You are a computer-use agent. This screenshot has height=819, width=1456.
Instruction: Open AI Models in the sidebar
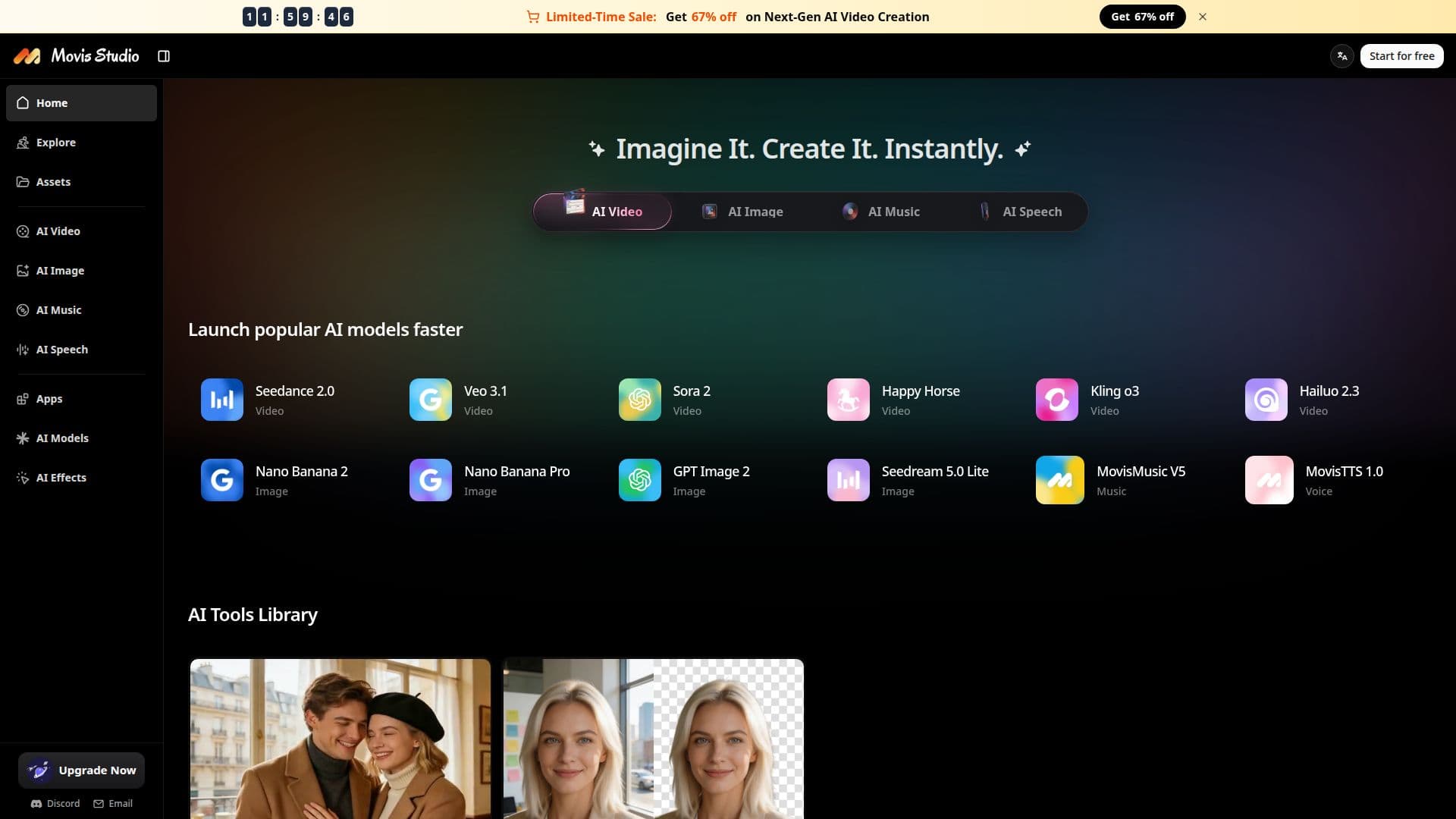click(81, 438)
